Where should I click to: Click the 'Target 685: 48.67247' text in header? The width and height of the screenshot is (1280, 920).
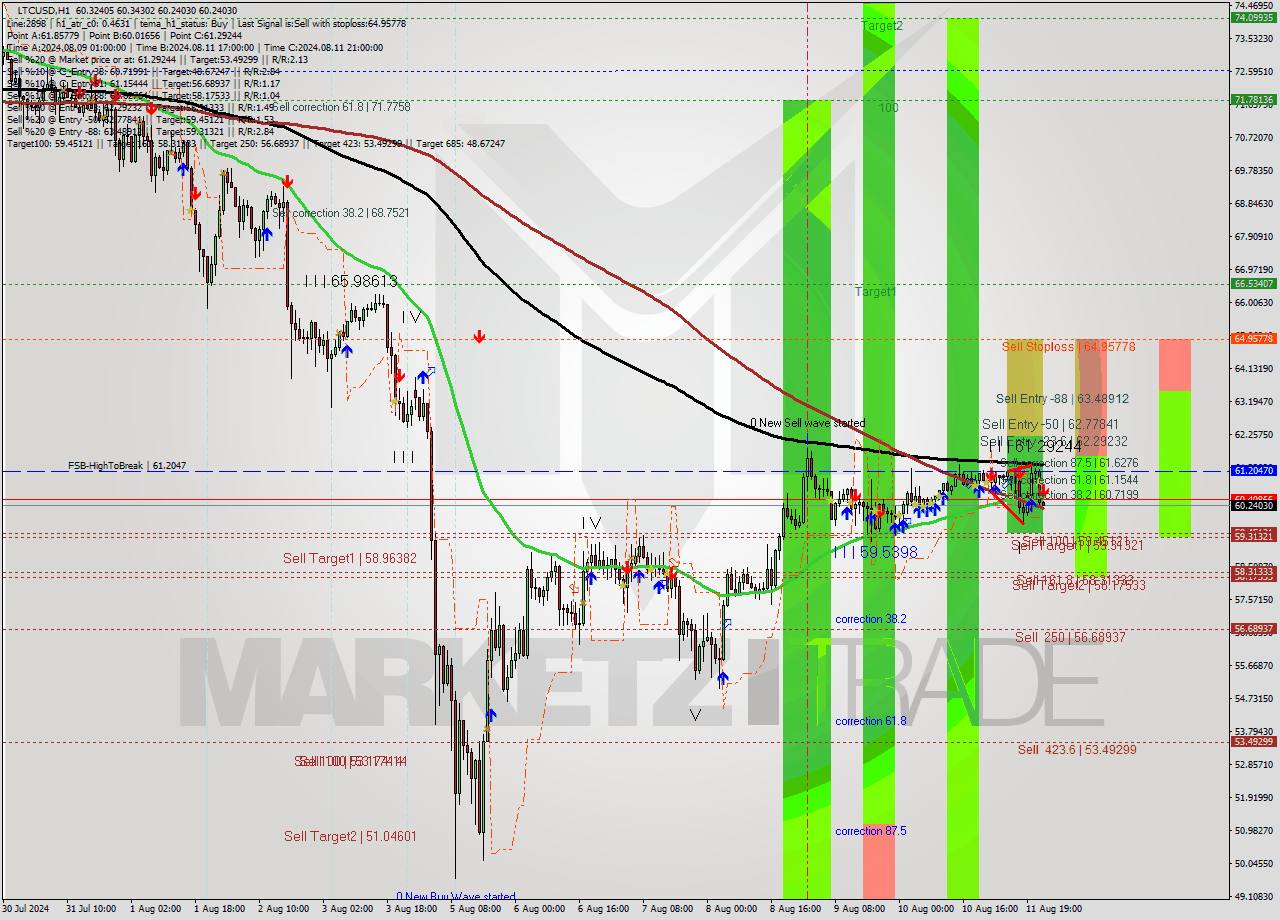point(461,144)
